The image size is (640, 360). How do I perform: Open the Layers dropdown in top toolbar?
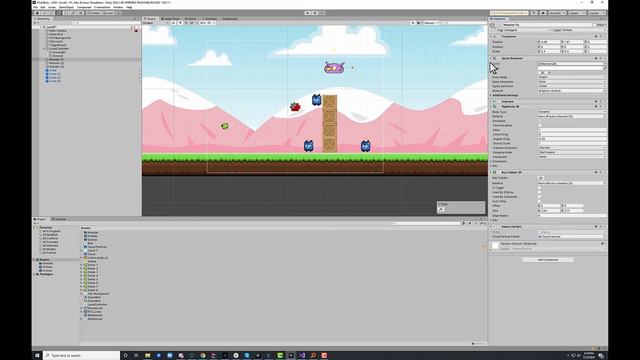click(x=576, y=13)
